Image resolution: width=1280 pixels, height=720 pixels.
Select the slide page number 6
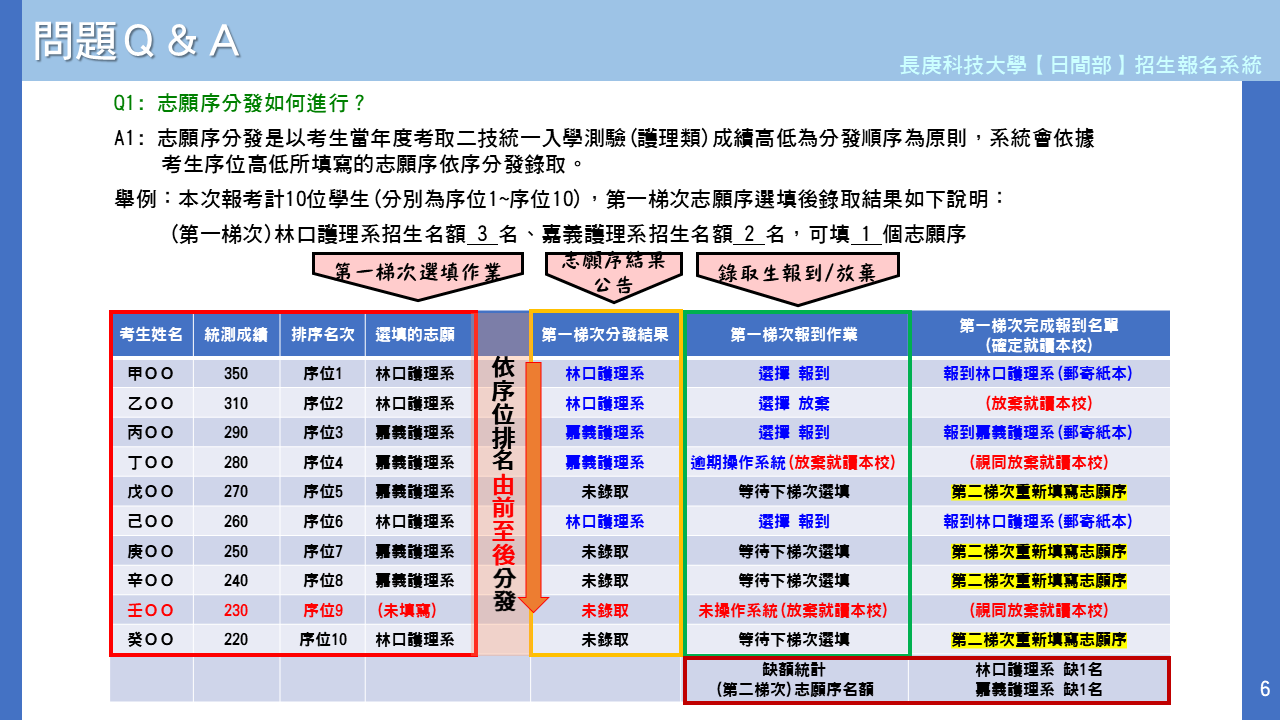pos(1264,689)
